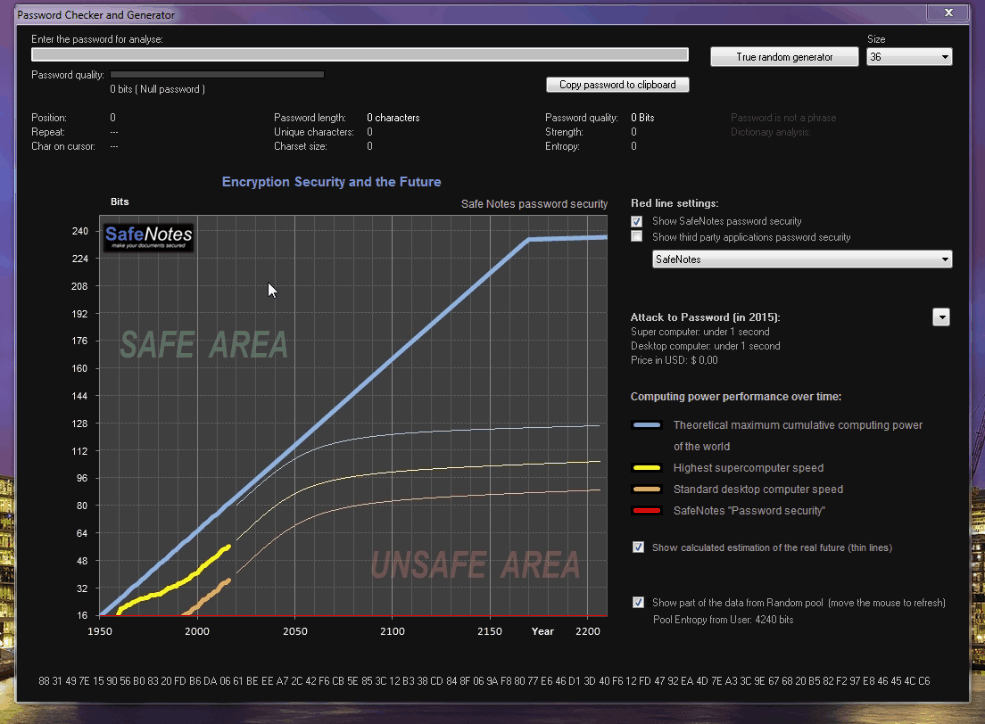Viewport: 985px width, 724px height.
Task: Click the password input field for analysis
Action: tap(360, 55)
